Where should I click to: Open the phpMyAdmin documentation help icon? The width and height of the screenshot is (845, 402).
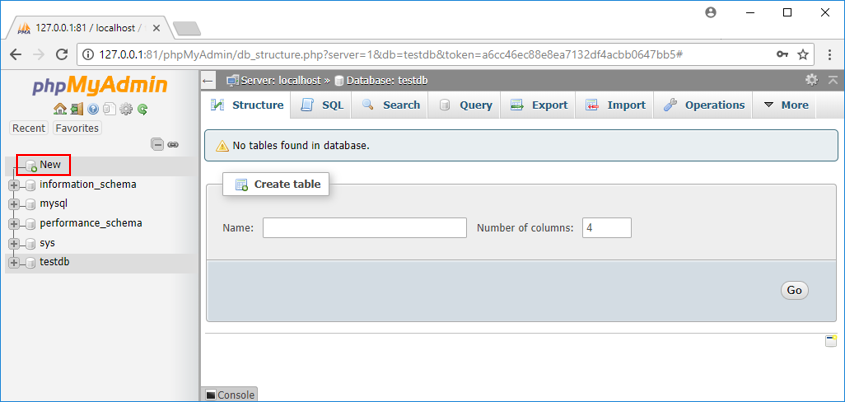click(93, 109)
